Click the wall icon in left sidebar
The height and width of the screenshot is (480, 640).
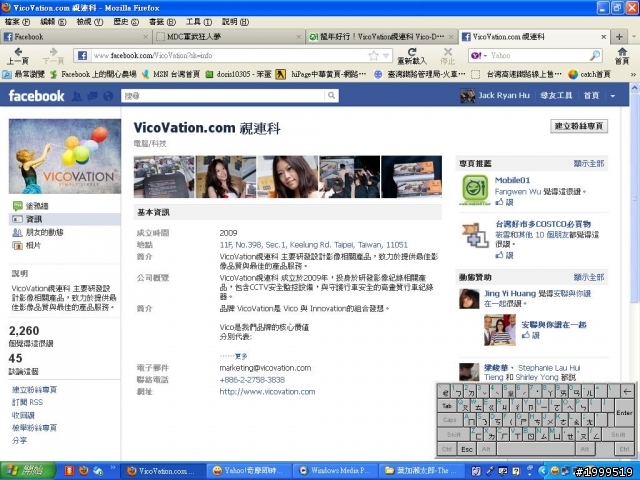(x=17, y=206)
